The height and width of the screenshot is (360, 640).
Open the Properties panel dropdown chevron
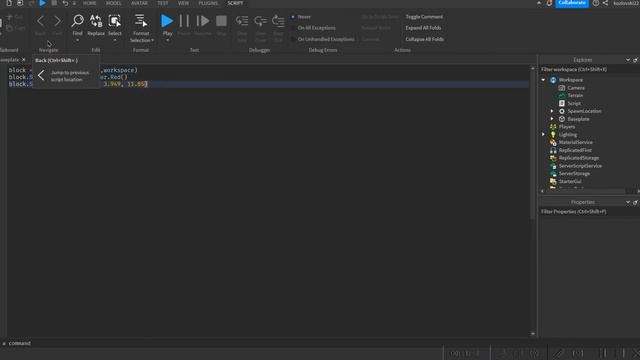tap(628, 202)
